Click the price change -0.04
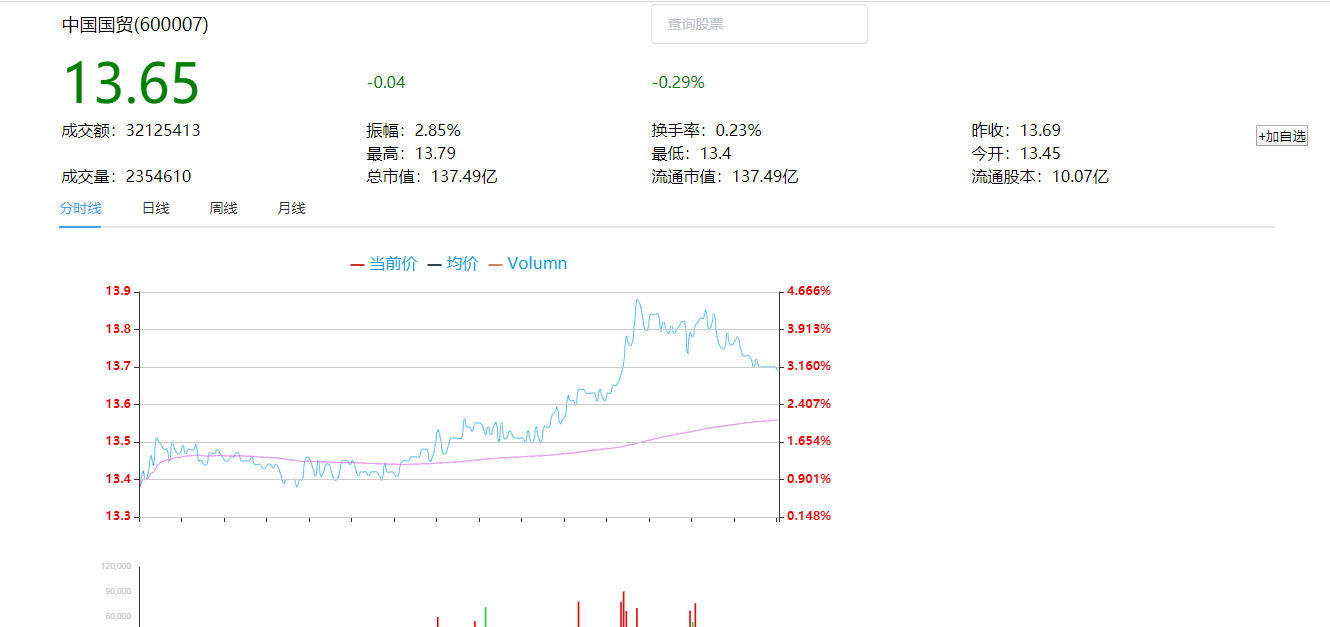Screen dimensions: 1330x627 point(386,82)
